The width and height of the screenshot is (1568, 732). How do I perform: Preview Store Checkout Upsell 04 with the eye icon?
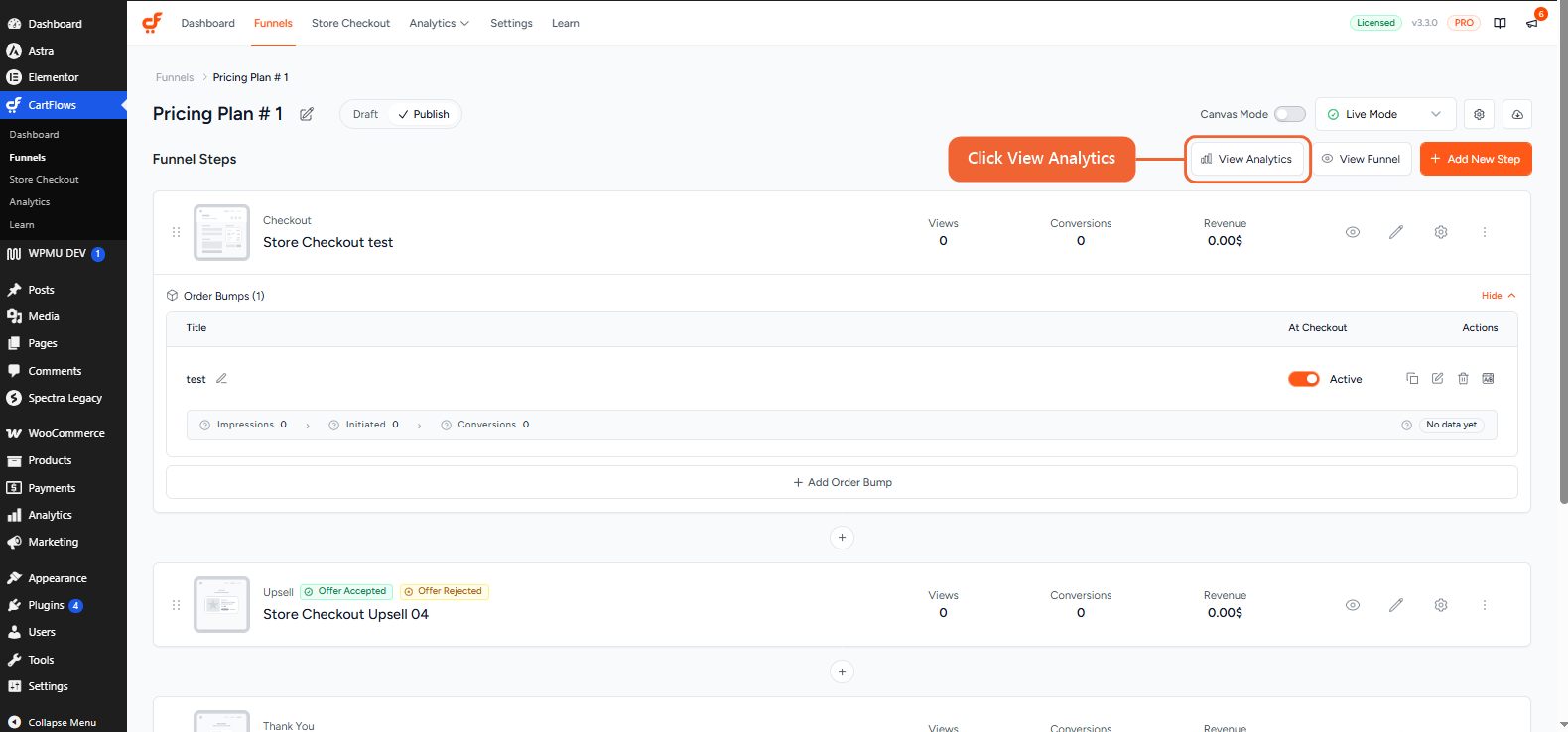[1353, 605]
